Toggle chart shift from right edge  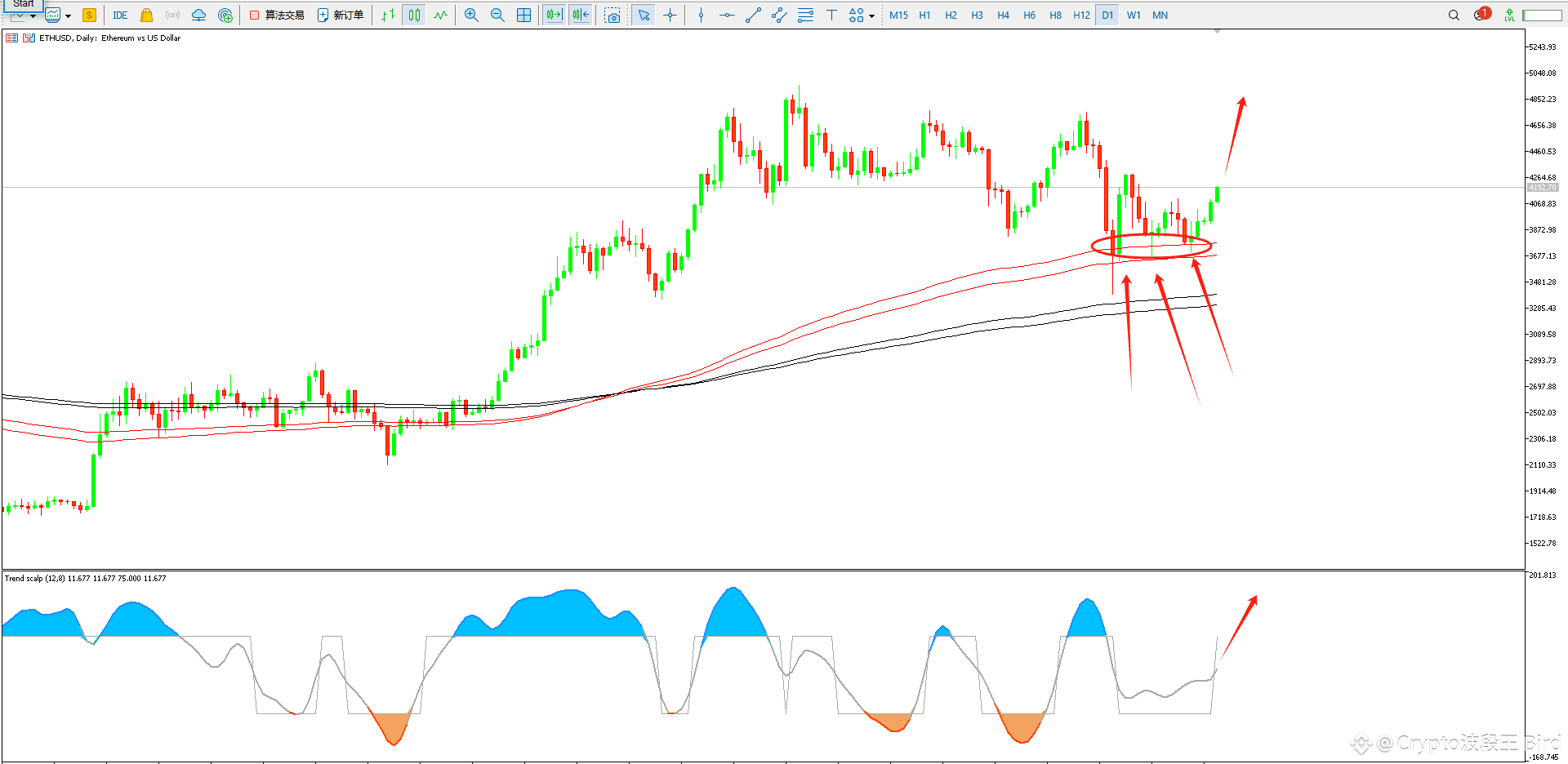point(581,16)
